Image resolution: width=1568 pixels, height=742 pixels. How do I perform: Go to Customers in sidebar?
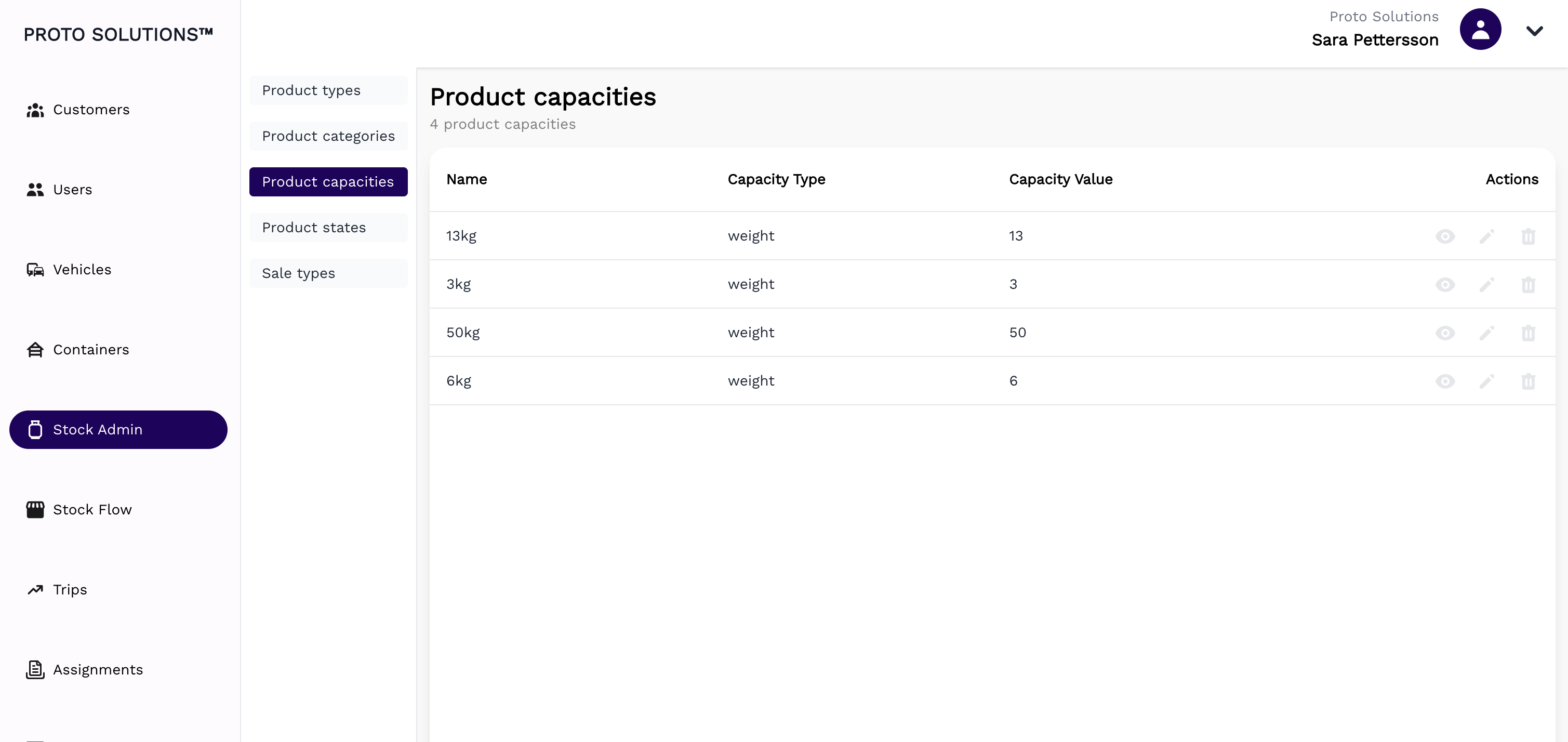[118, 110]
